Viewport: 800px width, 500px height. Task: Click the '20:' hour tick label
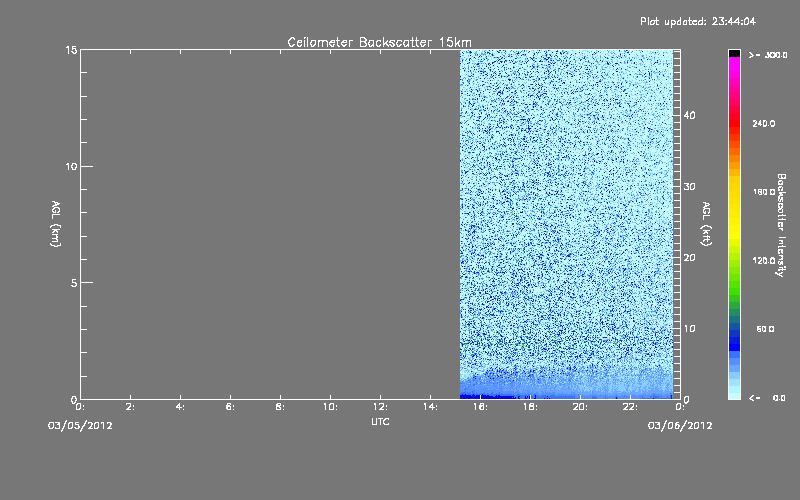pyautogui.click(x=580, y=407)
